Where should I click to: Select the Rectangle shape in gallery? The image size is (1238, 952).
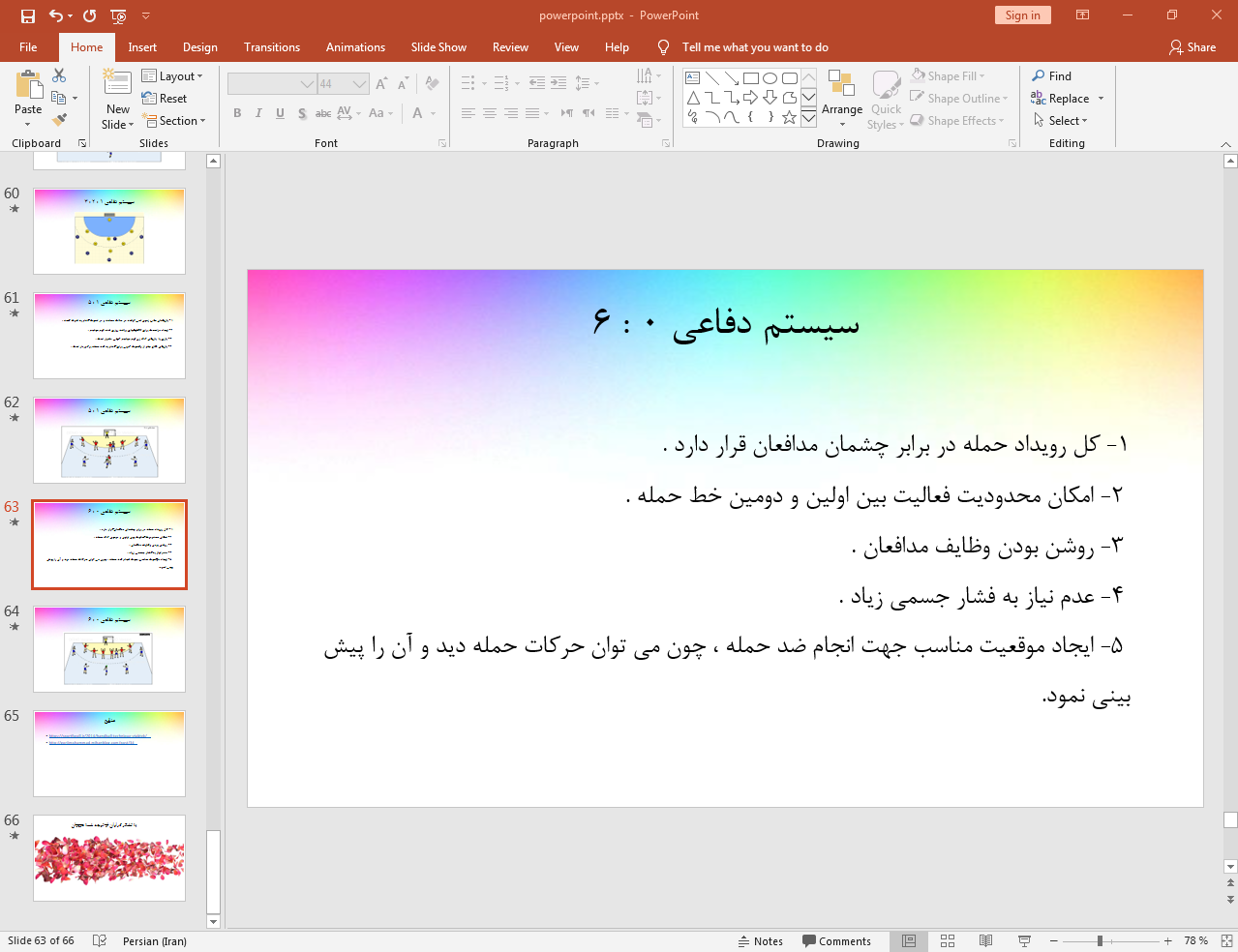click(751, 78)
